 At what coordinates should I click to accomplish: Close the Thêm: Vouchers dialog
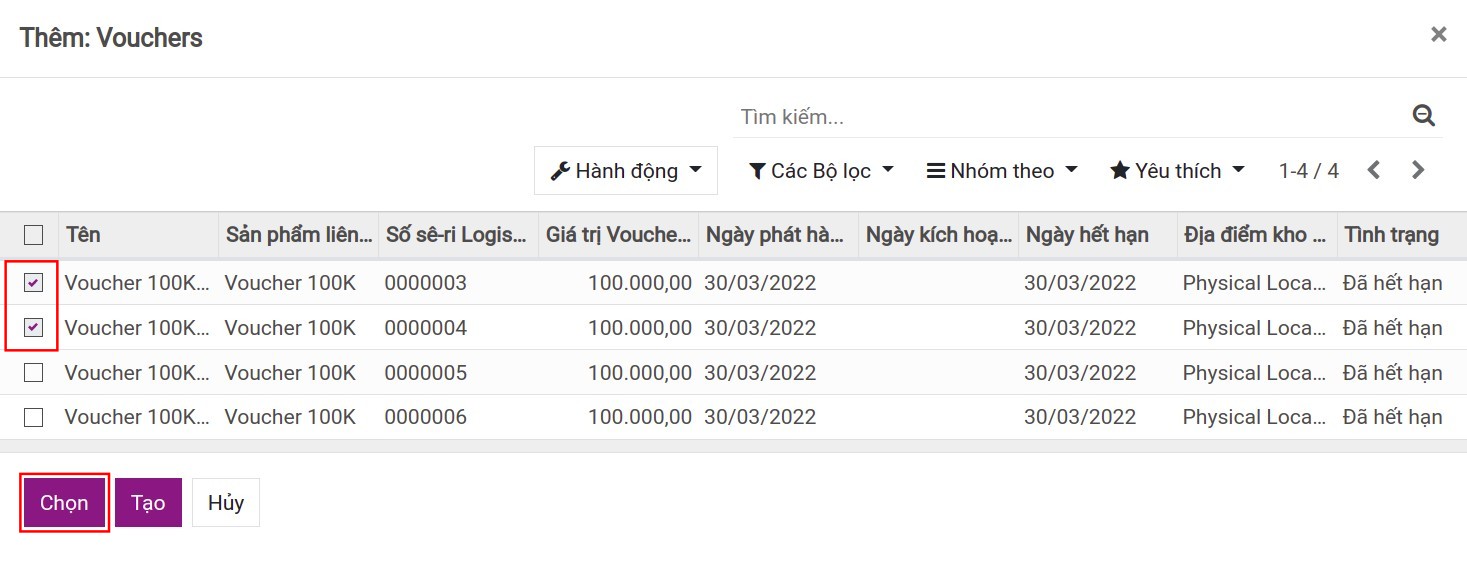tap(1438, 34)
